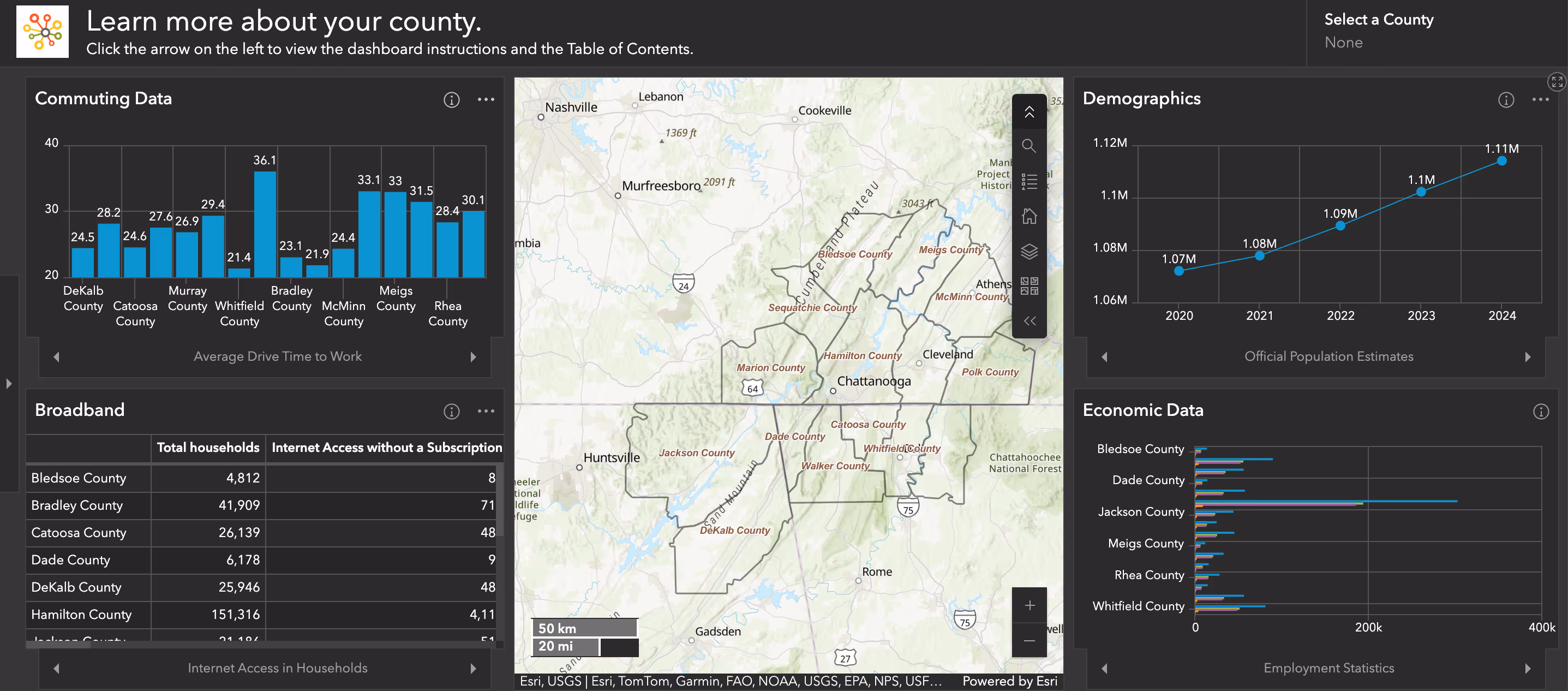This screenshot has width=1568, height=691.
Task: Click the Total households column header
Action: [208, 448]
